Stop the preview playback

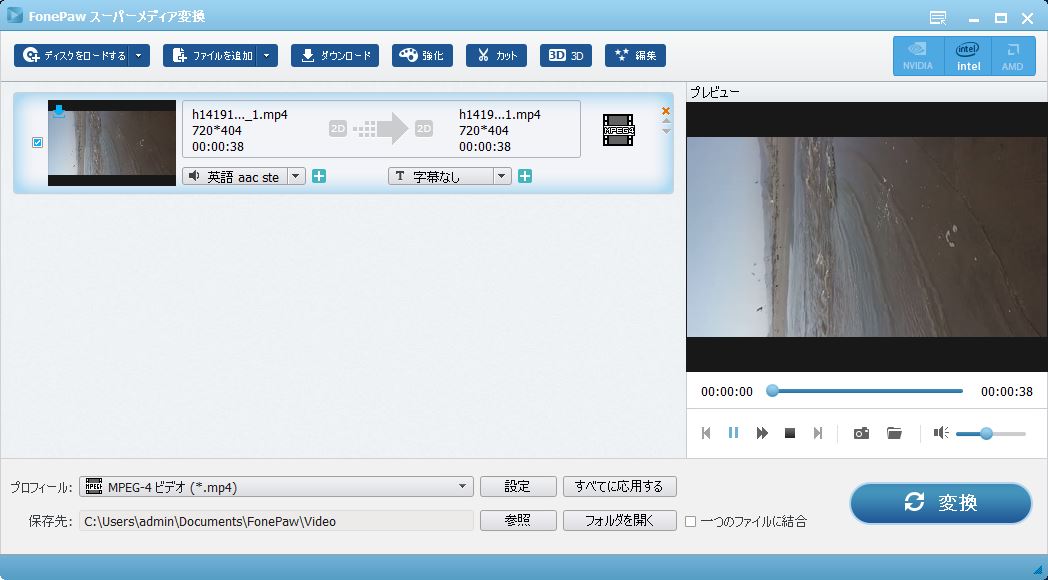[790, 433]
